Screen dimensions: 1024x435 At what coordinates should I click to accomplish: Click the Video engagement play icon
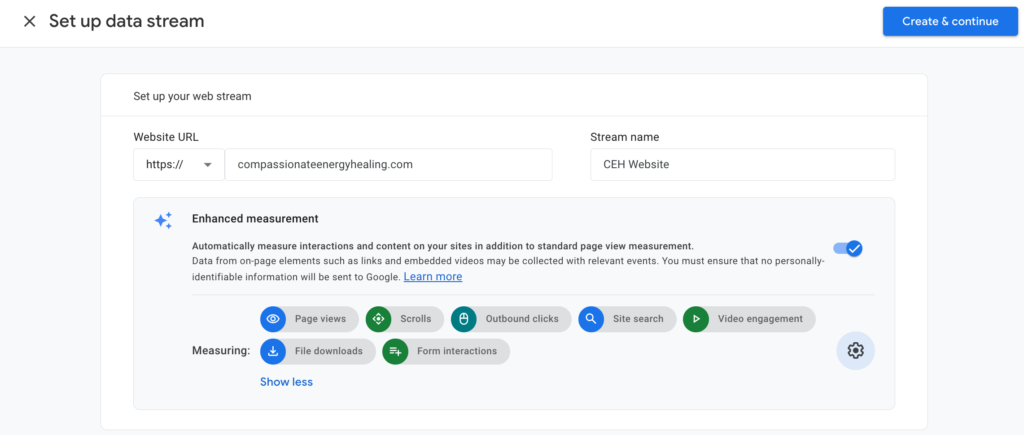[696, 319]
